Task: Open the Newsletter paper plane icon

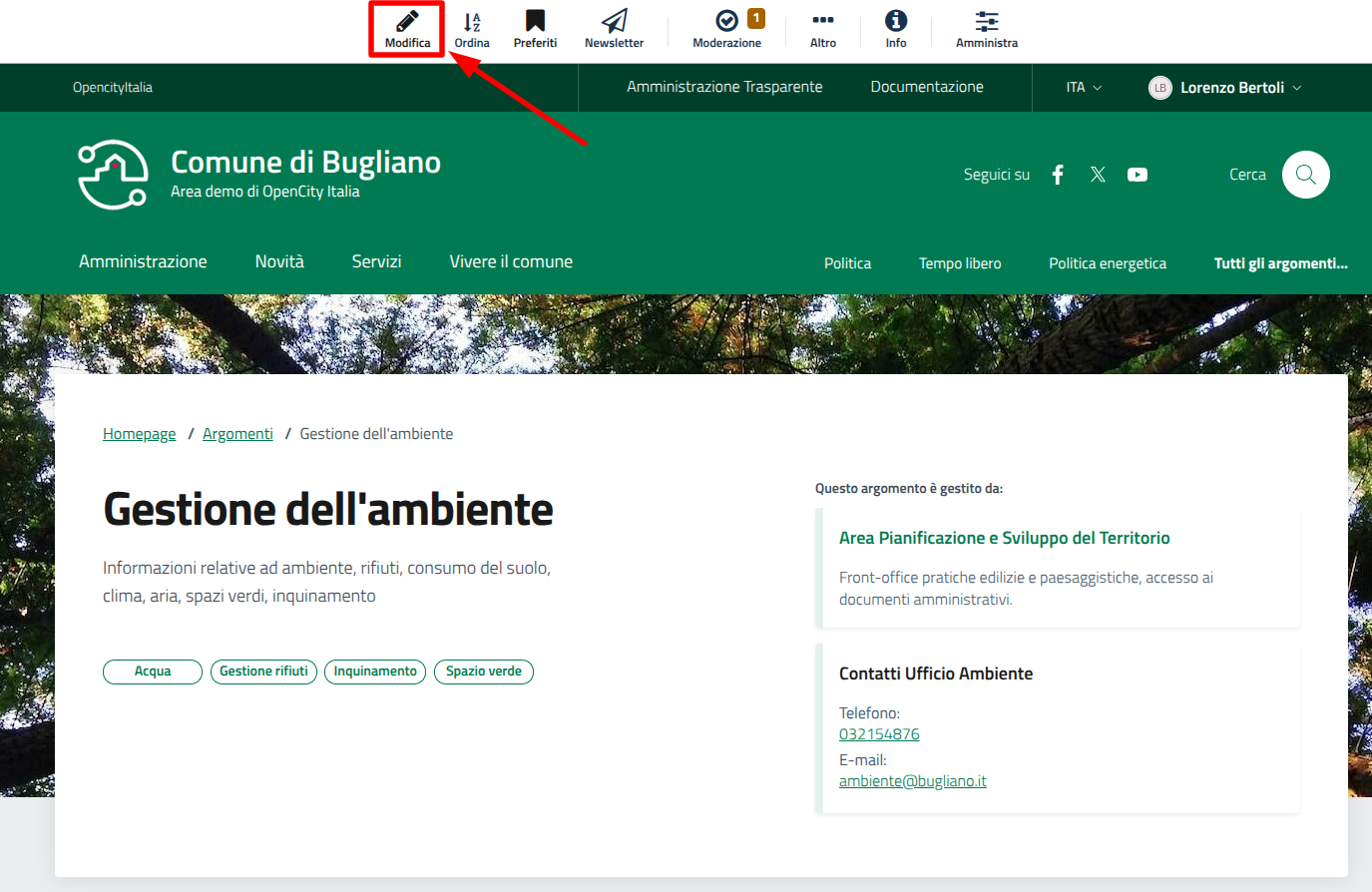Action: click(x=614, y=22)
